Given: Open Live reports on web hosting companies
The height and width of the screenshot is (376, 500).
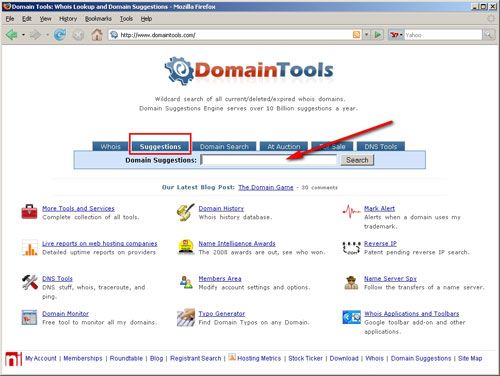Looking at the screenshot, I should [x=100, y=244].
